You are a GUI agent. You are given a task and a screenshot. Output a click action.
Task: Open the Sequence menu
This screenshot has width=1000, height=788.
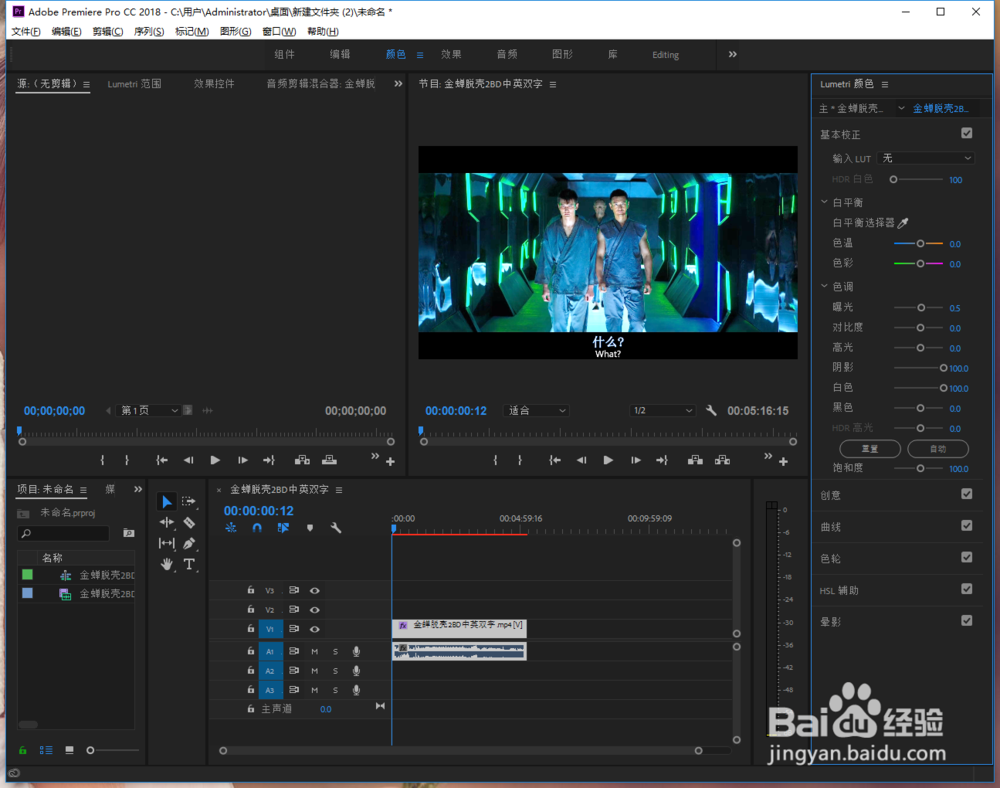[149, 31]
